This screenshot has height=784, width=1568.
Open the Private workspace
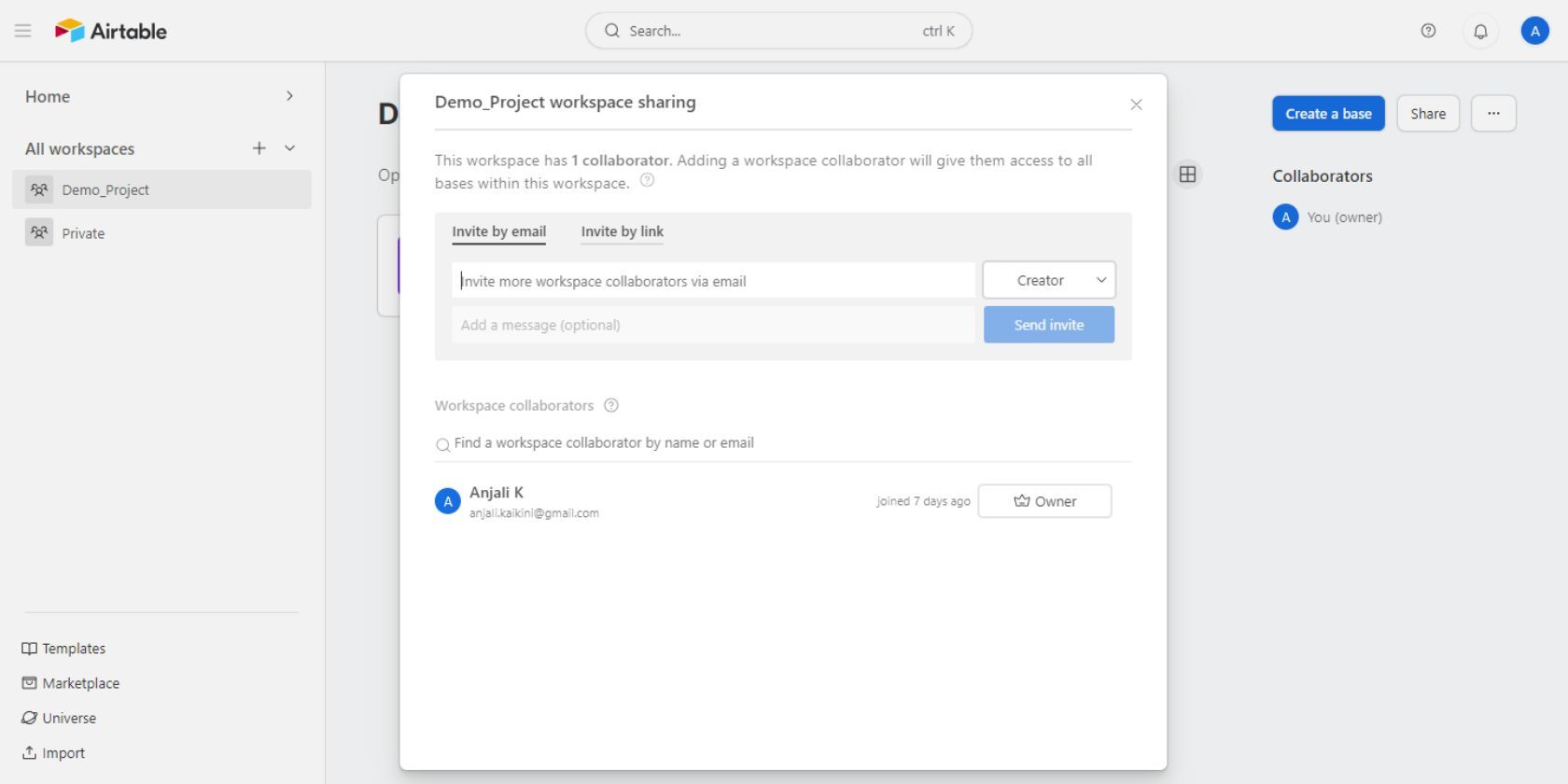point(83,233)
